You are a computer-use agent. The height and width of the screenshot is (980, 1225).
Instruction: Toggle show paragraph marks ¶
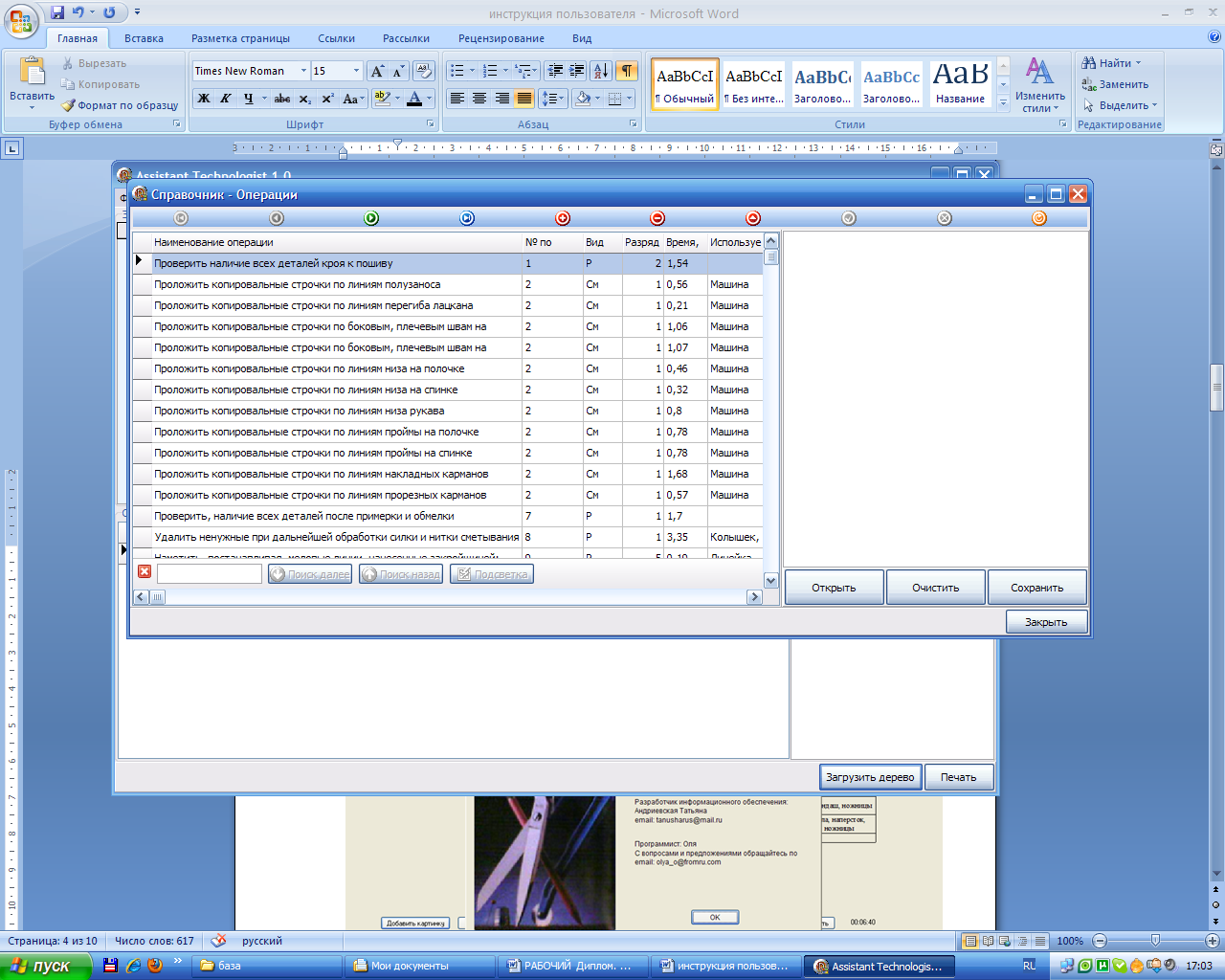click(x=627, y=71)
